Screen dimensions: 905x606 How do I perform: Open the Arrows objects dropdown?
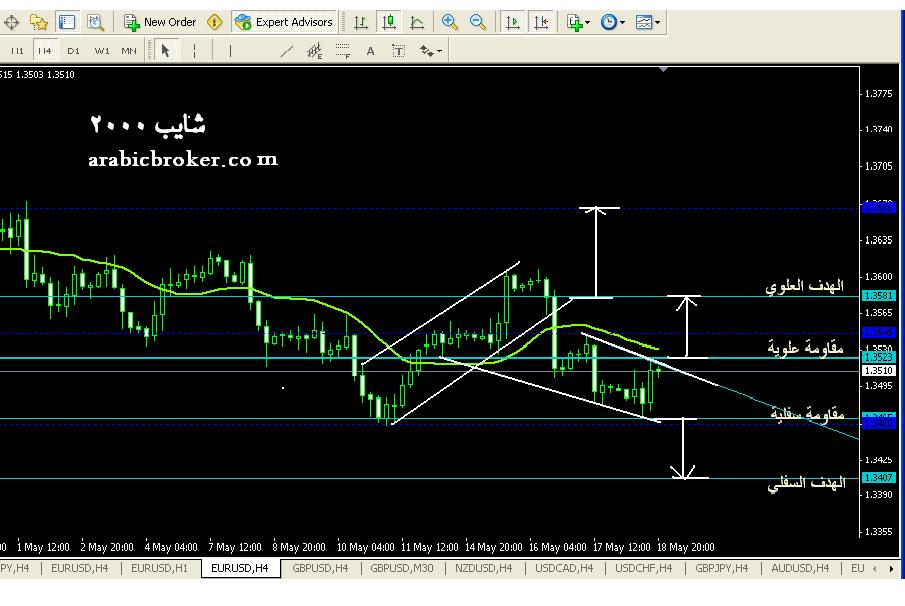[x=431, y=51]
